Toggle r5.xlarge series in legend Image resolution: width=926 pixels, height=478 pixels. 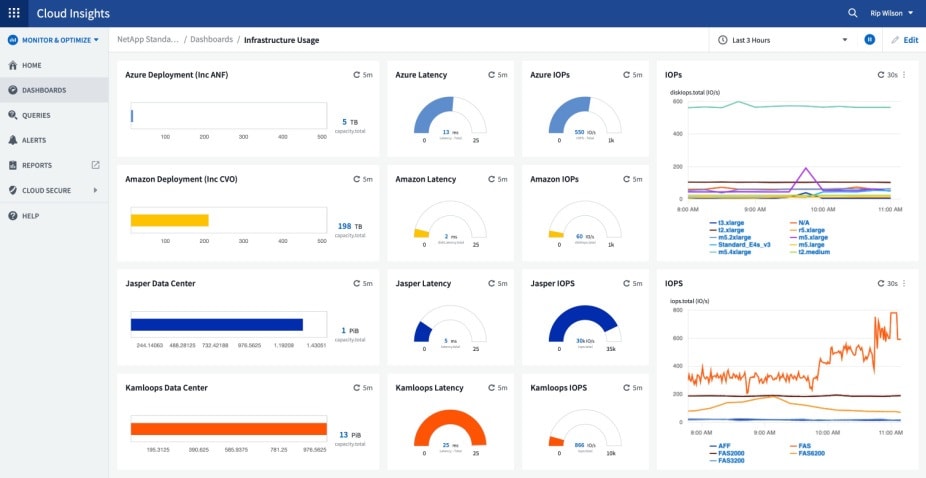click(x=807, y=230)
